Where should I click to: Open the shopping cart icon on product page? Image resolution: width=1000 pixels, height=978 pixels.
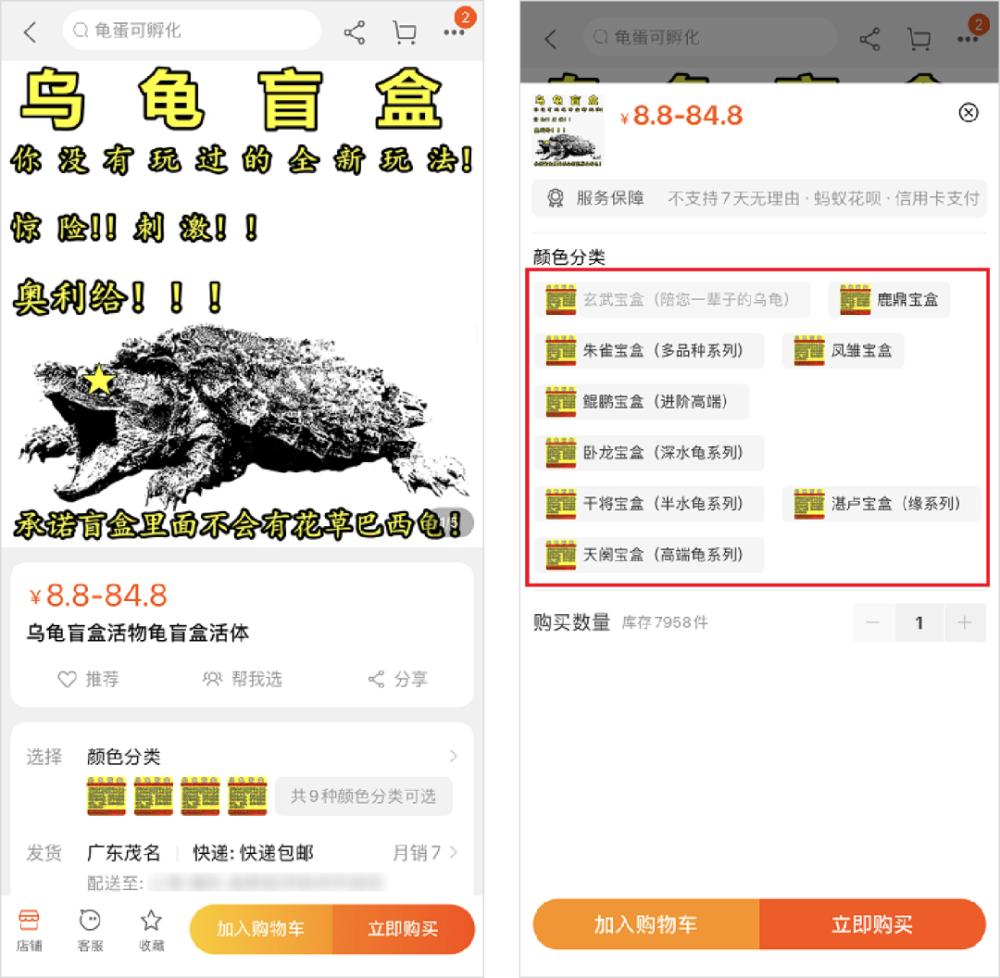[404, 32]
